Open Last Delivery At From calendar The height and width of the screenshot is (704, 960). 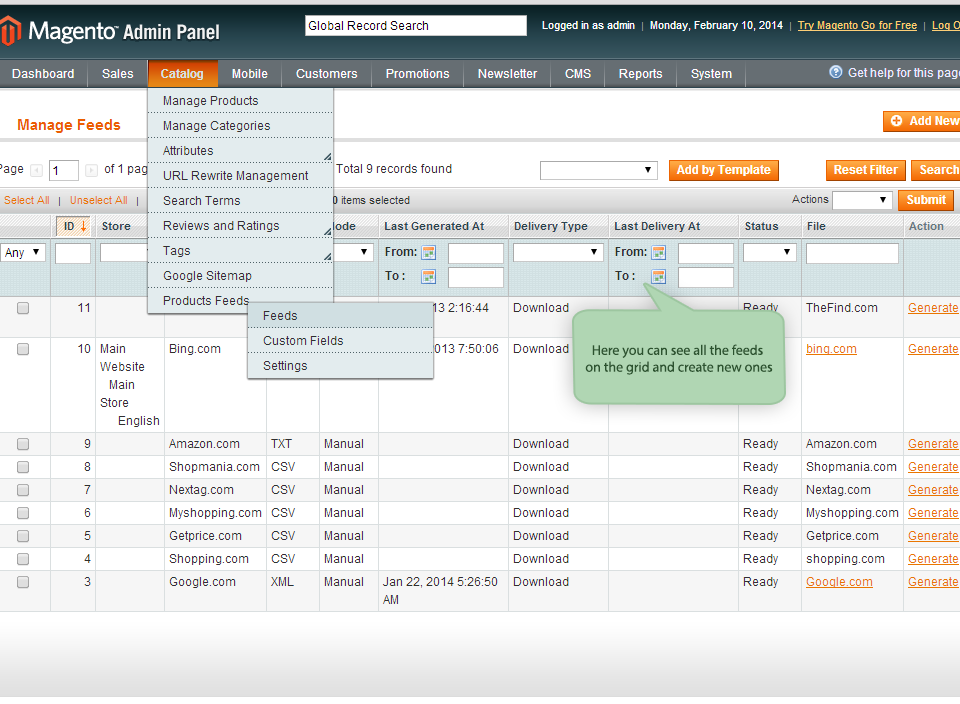click(x=659, y=252)
